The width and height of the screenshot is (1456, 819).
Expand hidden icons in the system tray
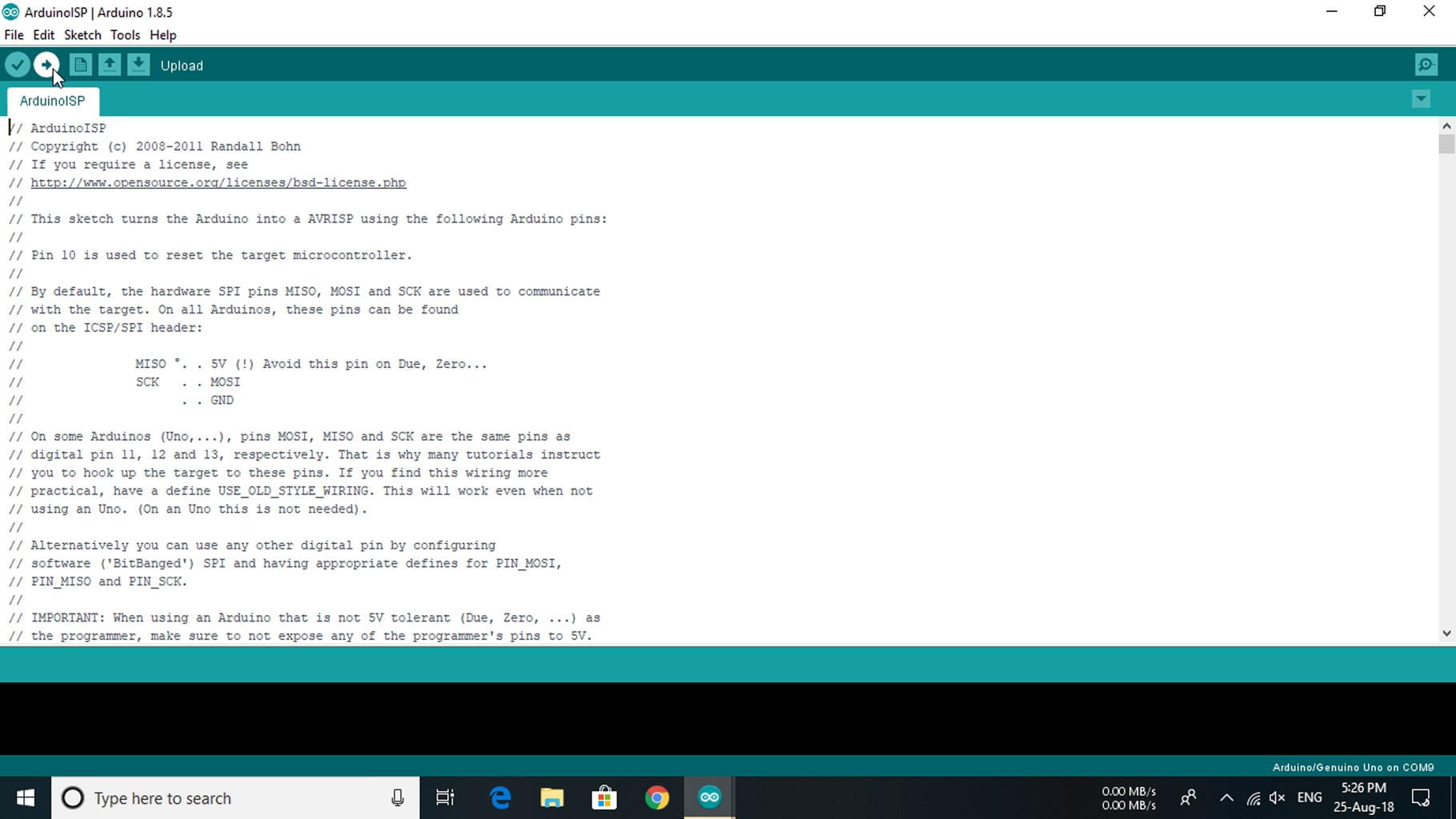pos(1226,797)
